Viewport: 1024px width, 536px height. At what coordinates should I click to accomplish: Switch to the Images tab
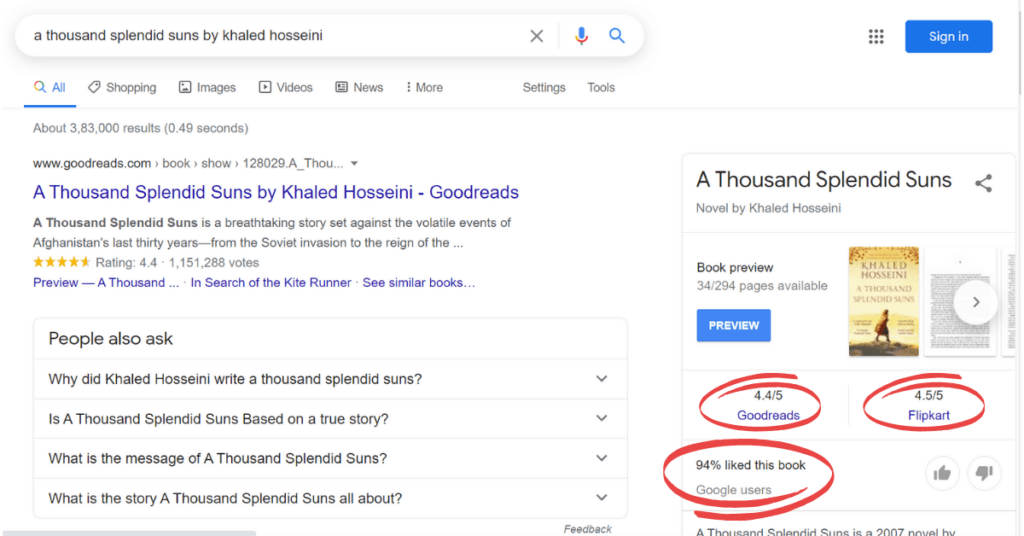pos(207,87)
